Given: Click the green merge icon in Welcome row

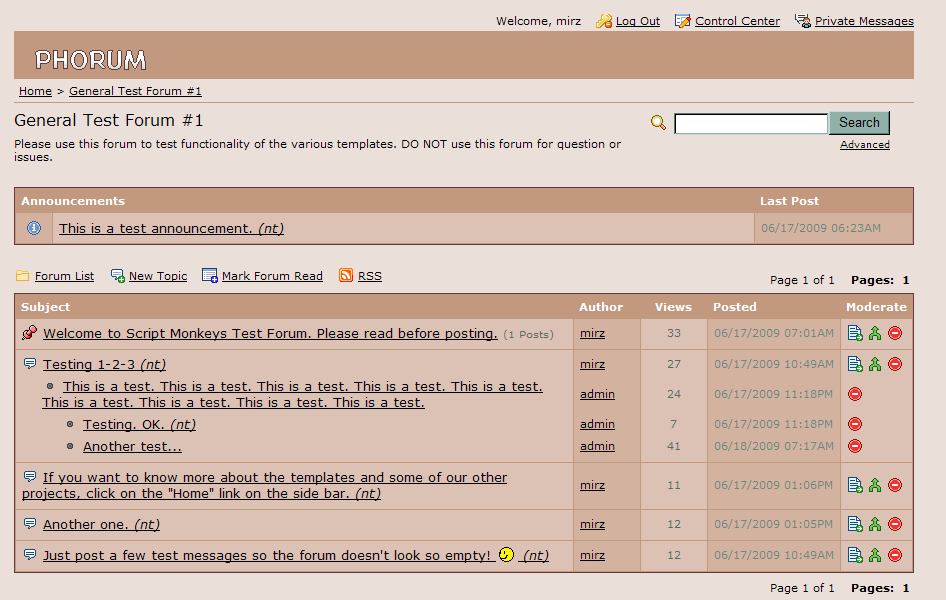Looking at the screenshot, I should 875,333.
